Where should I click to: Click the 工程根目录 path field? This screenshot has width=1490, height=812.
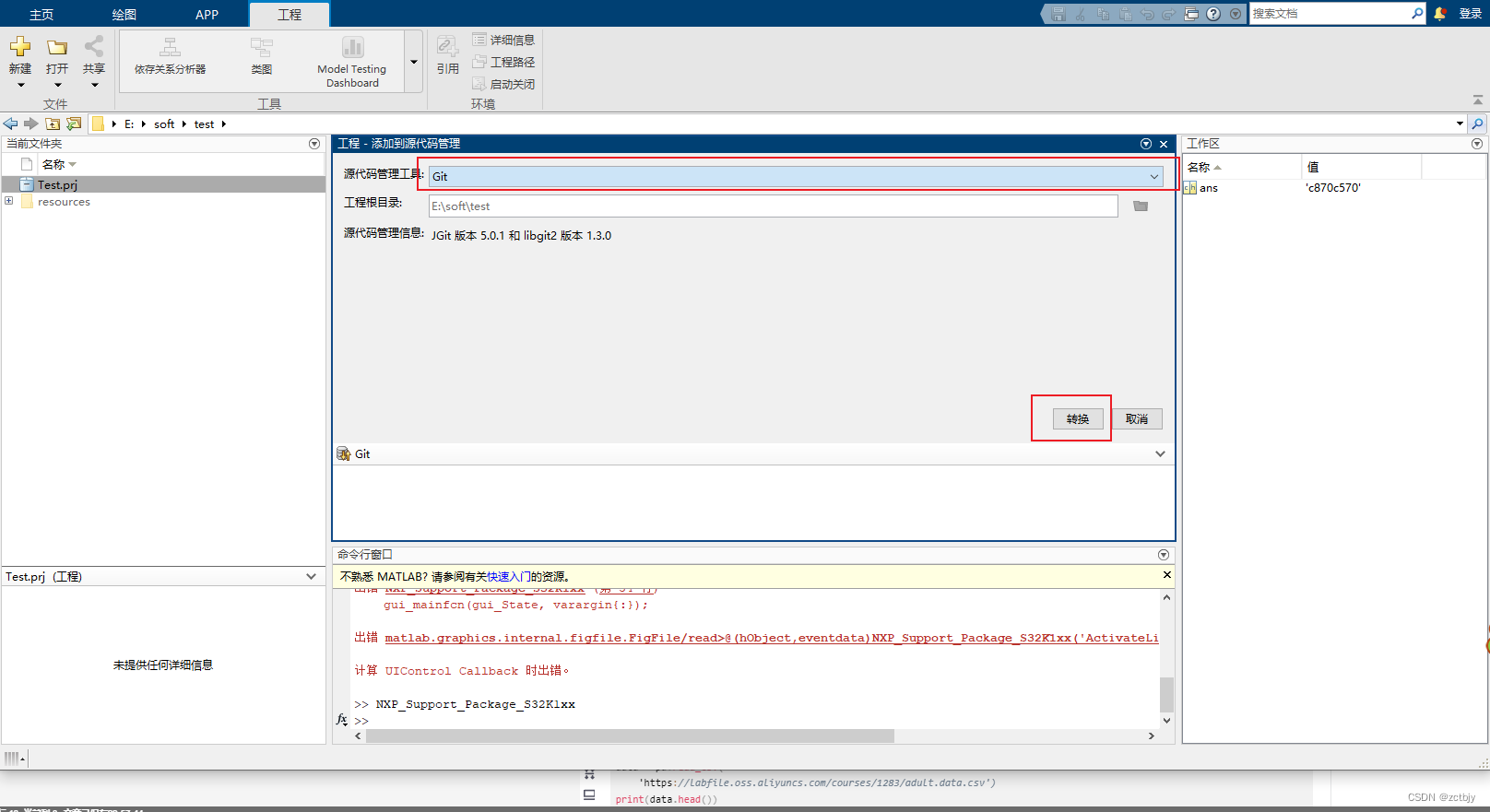(774, 206)
